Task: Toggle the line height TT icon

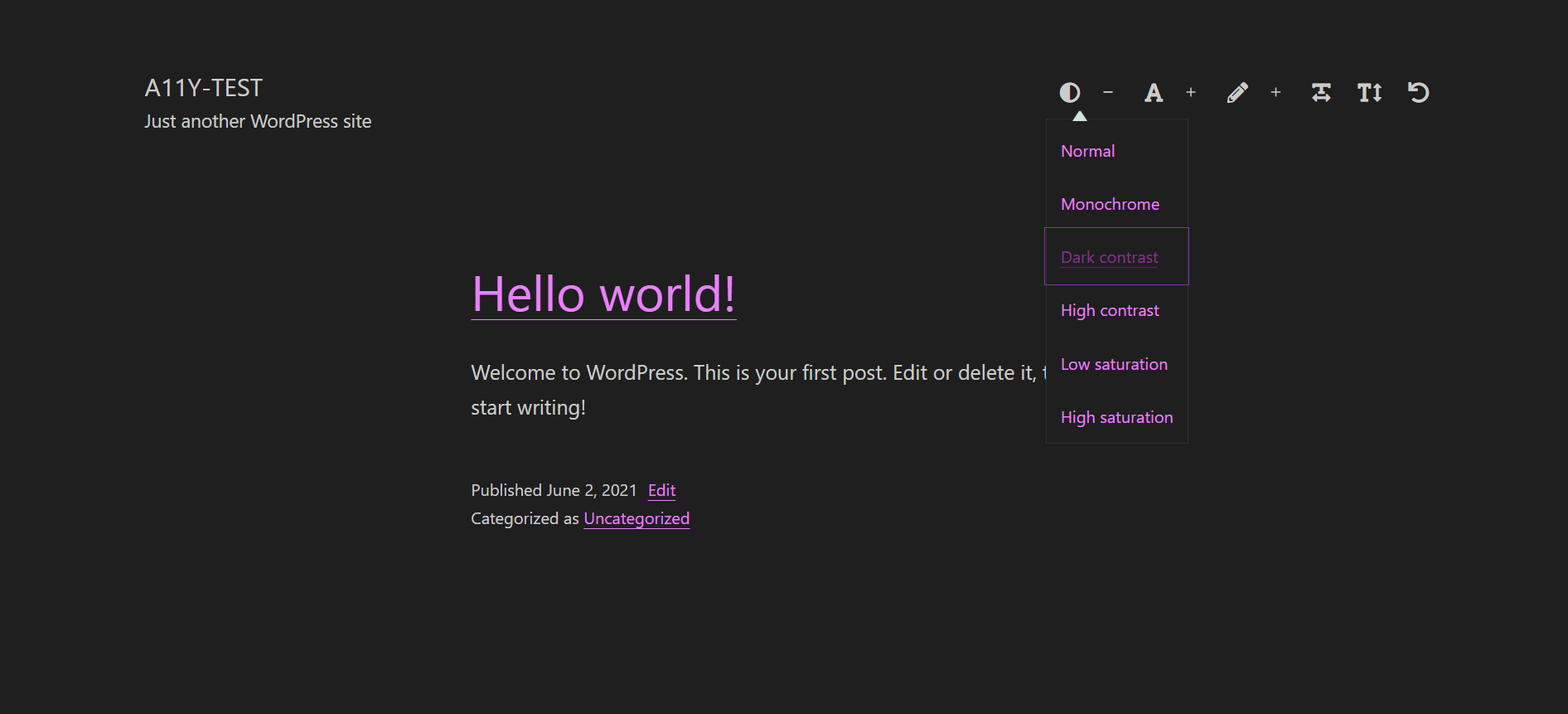Action: 1370,92
